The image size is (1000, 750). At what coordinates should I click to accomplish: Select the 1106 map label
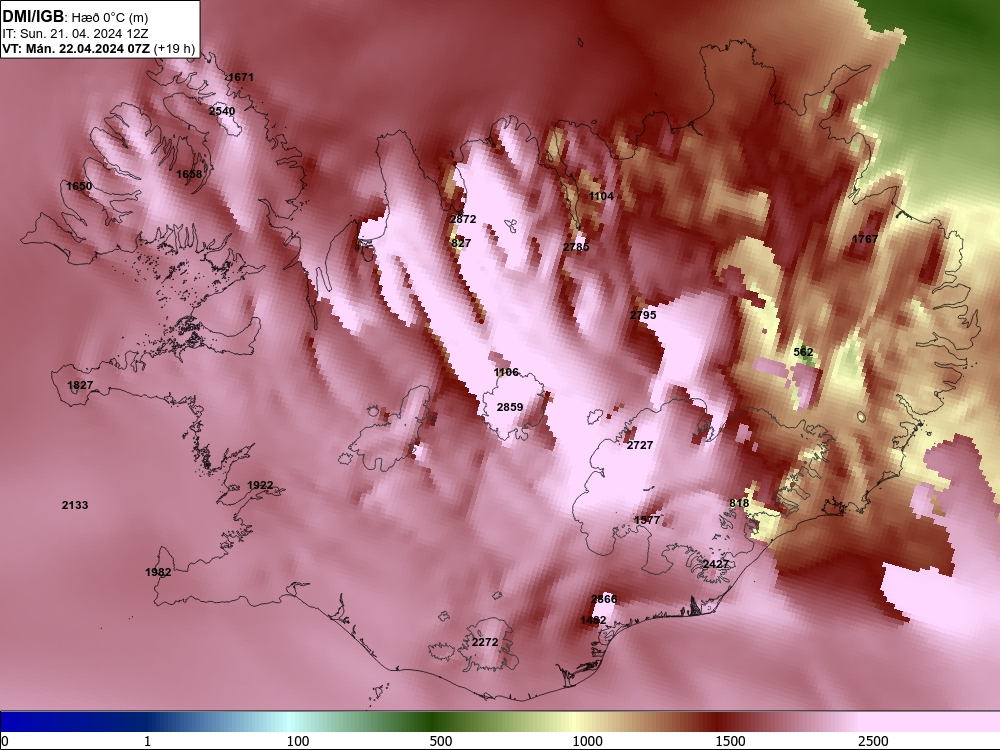pyautogui.click(x=506, y=372)
